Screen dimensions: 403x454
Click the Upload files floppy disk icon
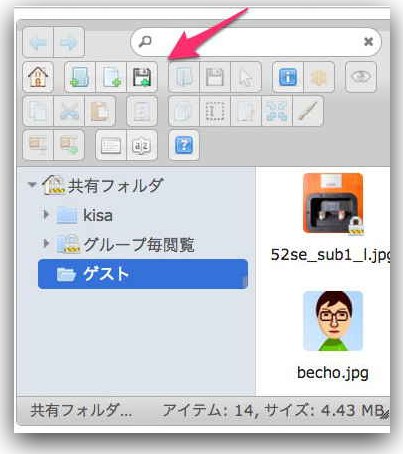[142, 77]
